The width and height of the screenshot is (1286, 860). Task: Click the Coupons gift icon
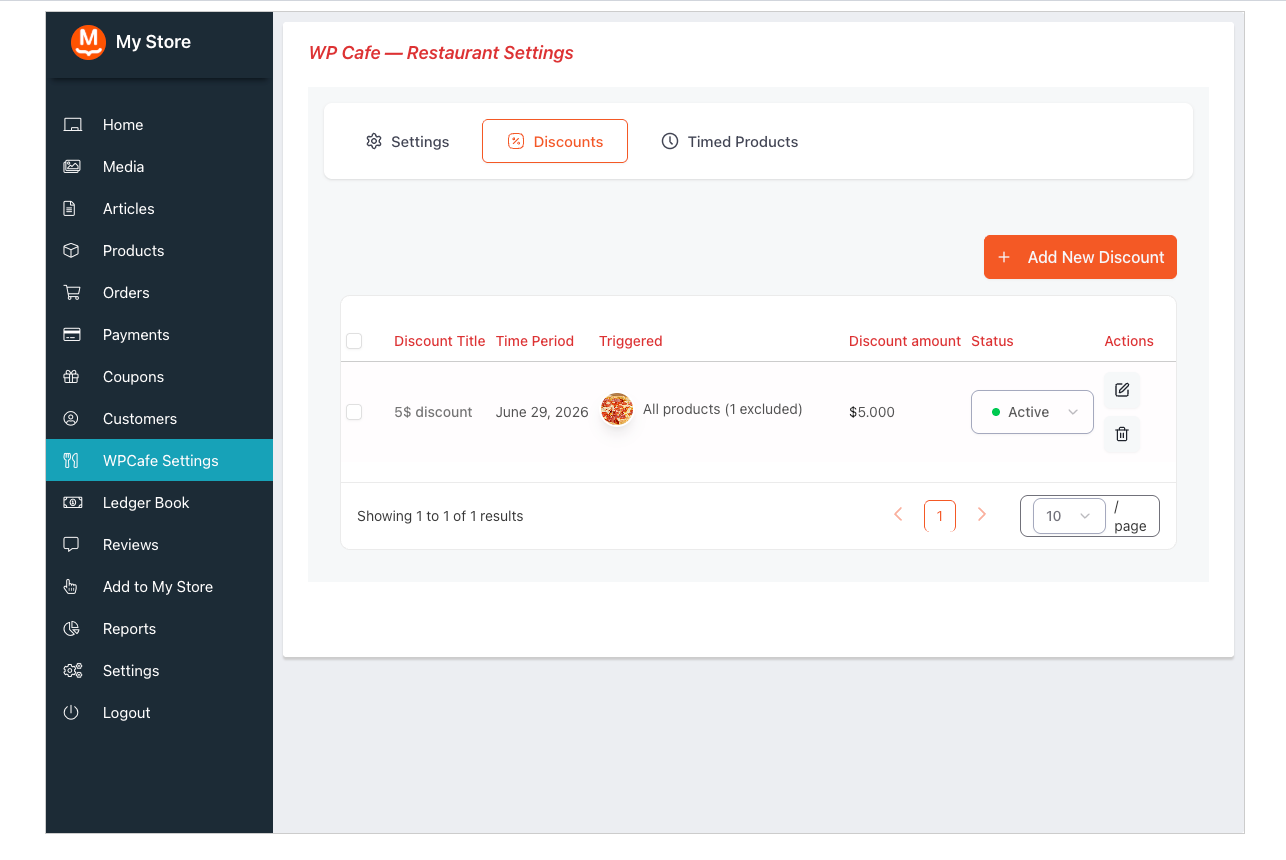tap(71, 377)
